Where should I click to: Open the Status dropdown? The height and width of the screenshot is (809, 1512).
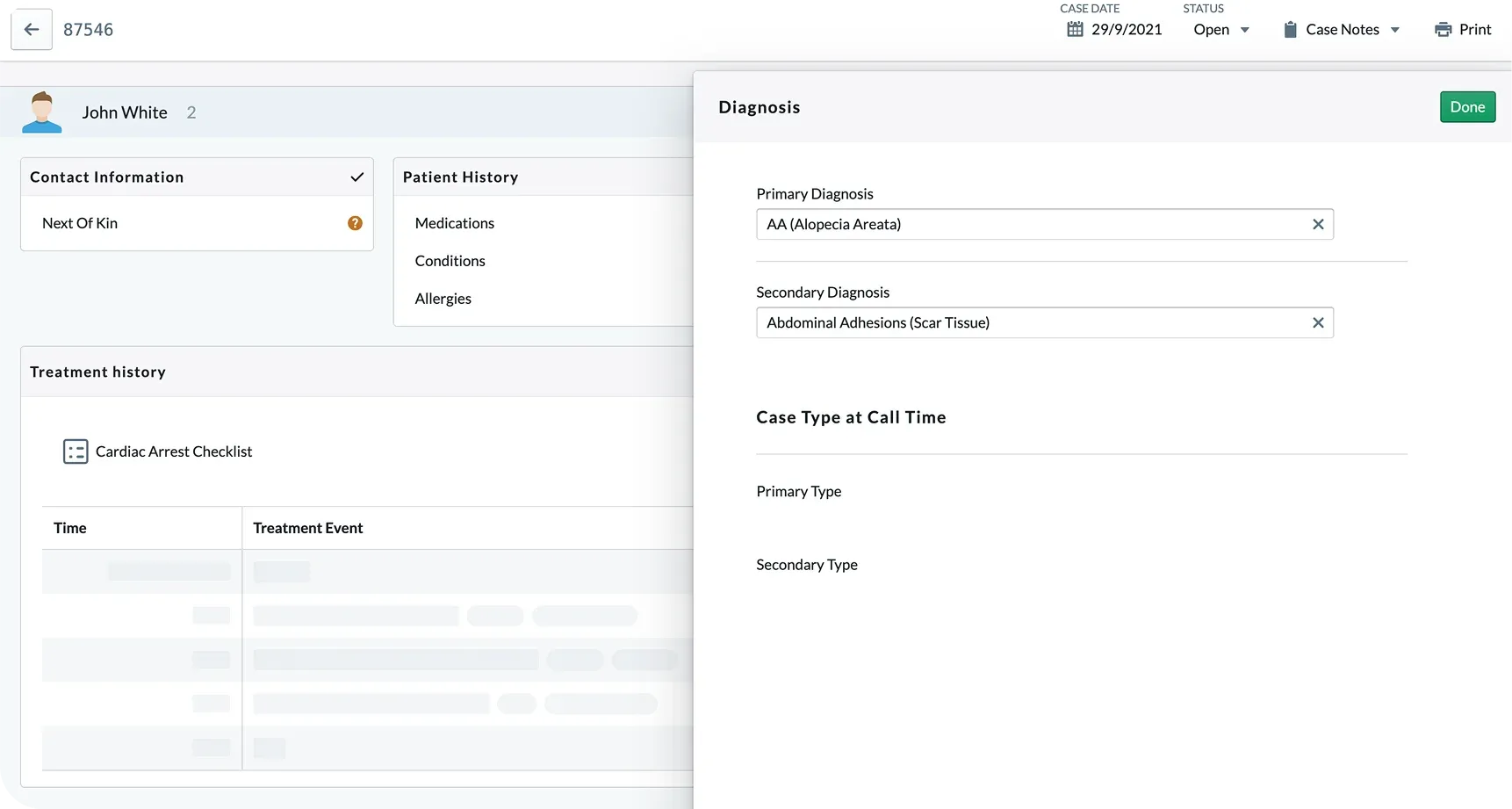[x=1220, y=30]
